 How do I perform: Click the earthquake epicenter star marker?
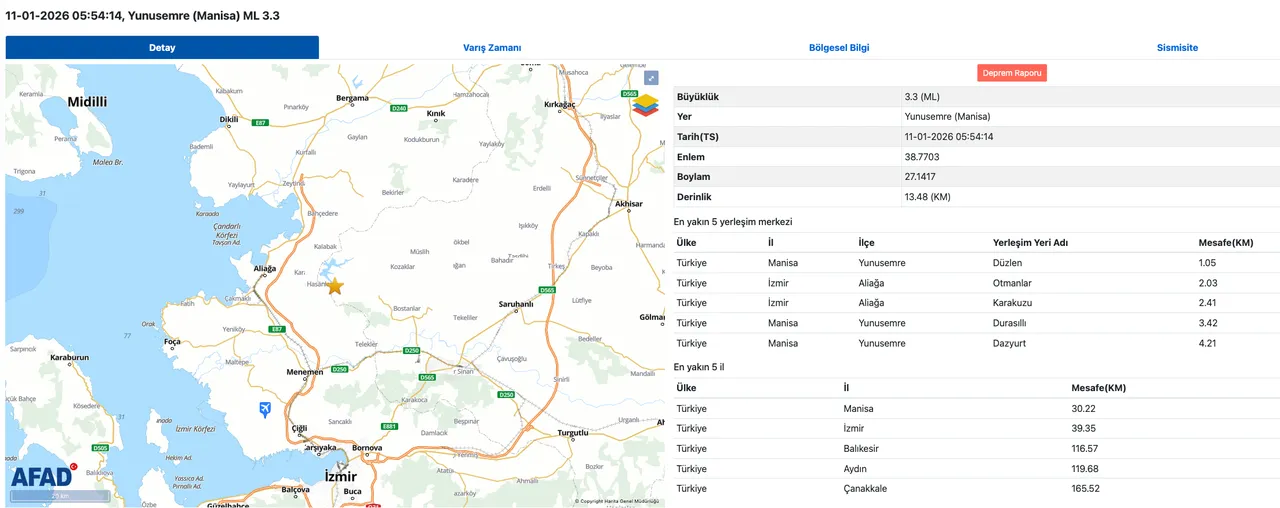pos(335,287)
